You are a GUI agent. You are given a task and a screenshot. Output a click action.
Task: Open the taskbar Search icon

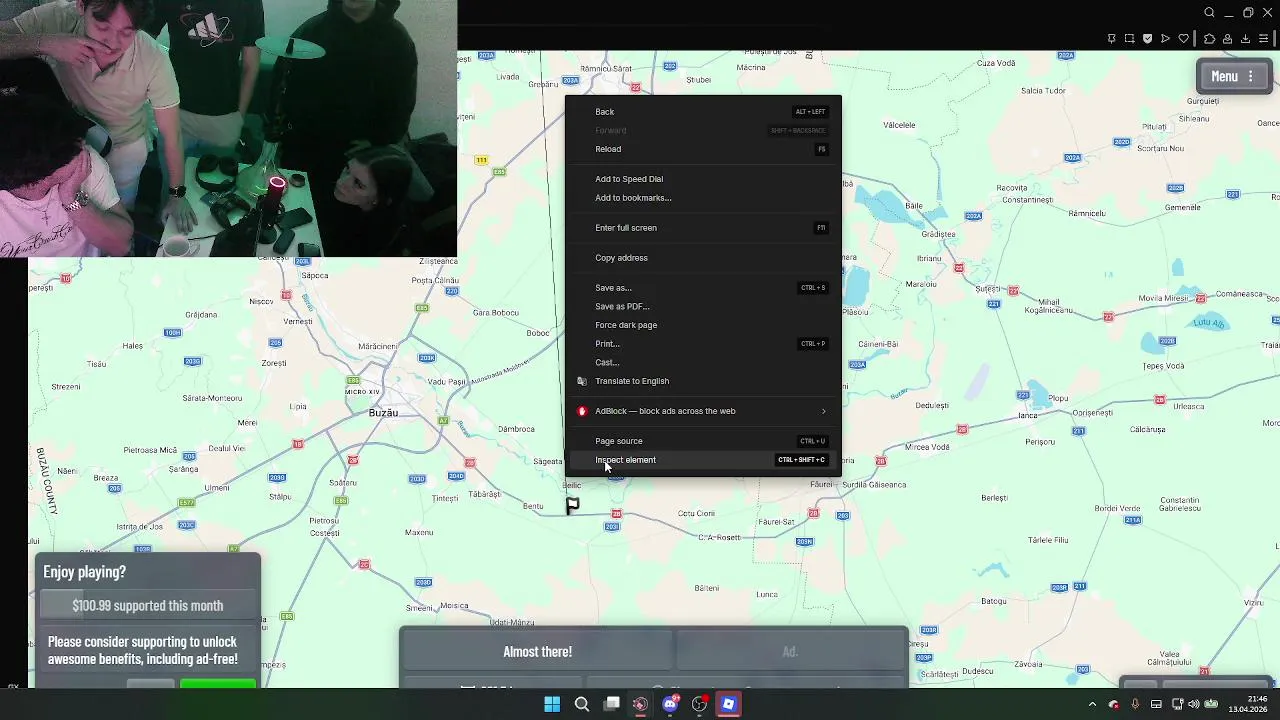582,705
